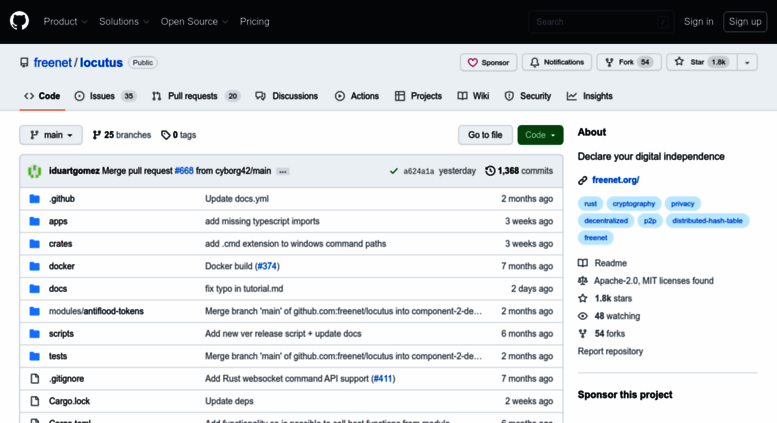Open the Pull requests tab
The width and height of the screenshot is (777, 423).
pyautogui.click(x=196, y=96)
